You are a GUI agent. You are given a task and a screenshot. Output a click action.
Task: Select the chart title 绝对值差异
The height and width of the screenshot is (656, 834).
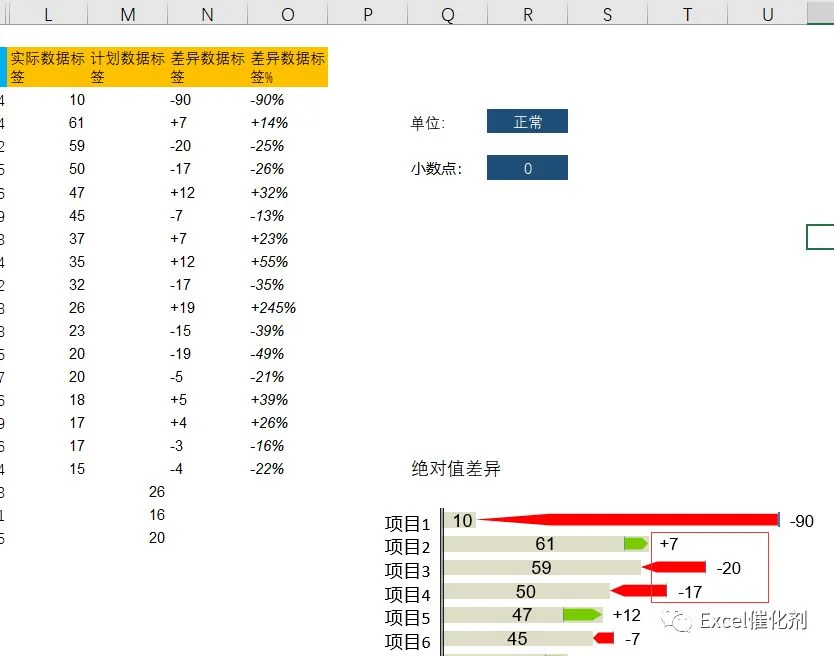pyautogui.click(x=456, y=469)
